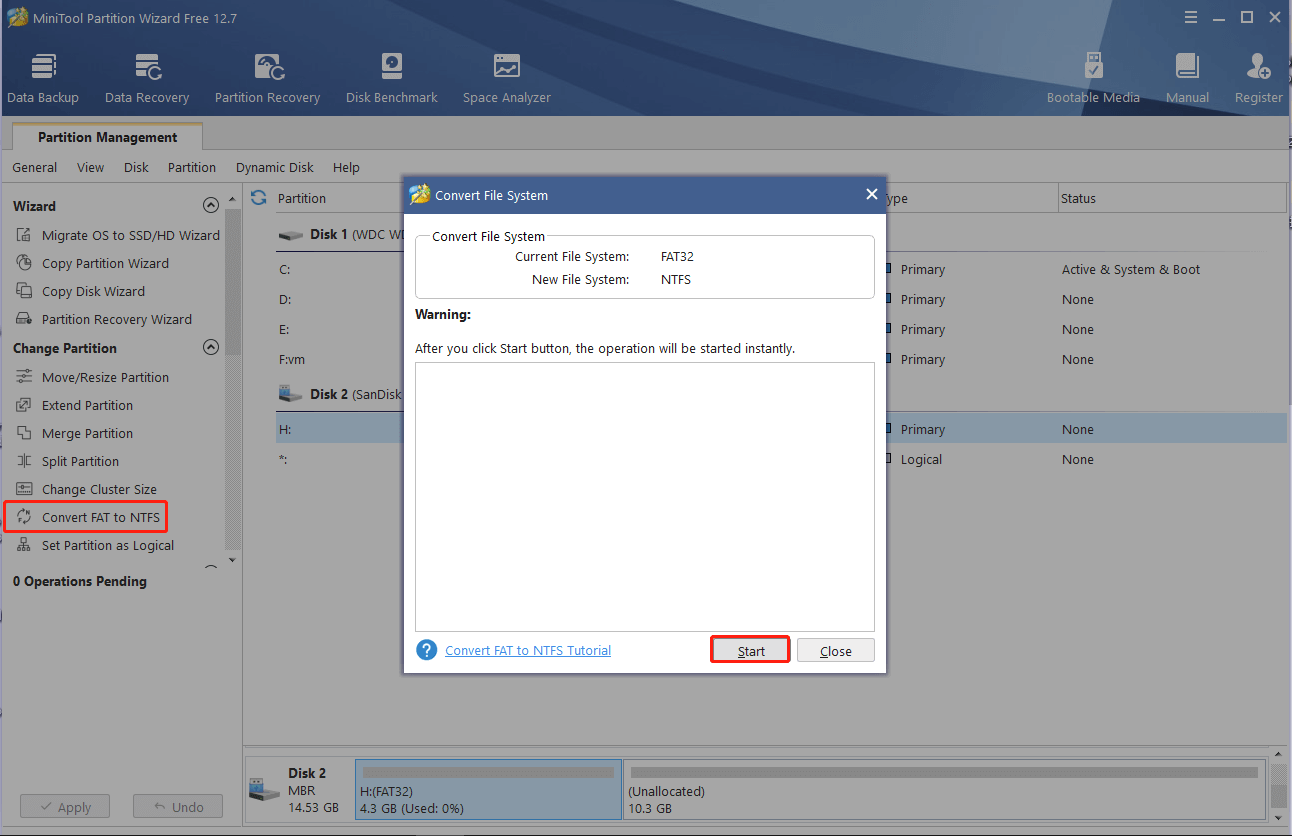Viewport: 1292px width, 836px height.
Task: Click "0 Operations Pending" label
Action: point(80,581)
